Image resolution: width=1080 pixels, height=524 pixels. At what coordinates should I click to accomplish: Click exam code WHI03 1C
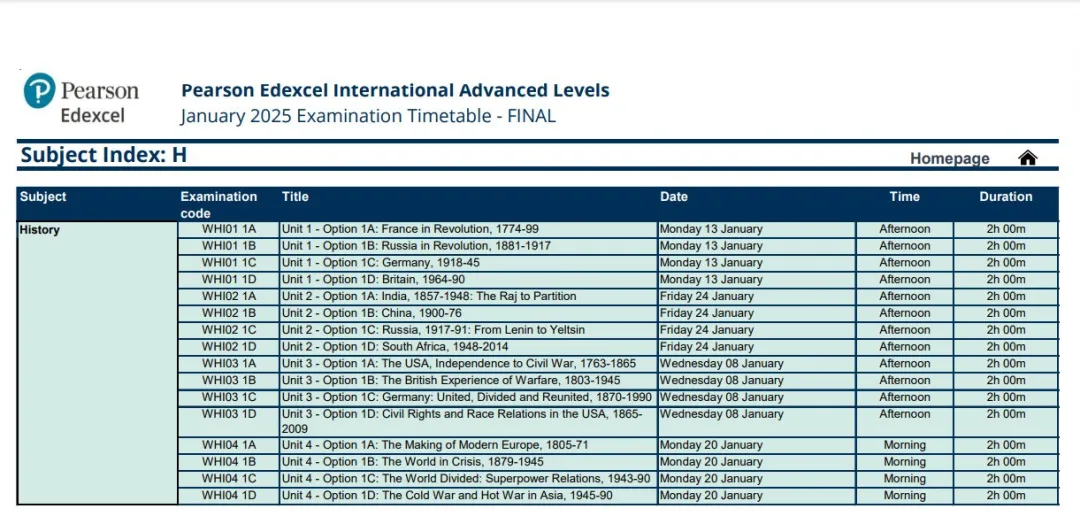[x=229, y=397]
